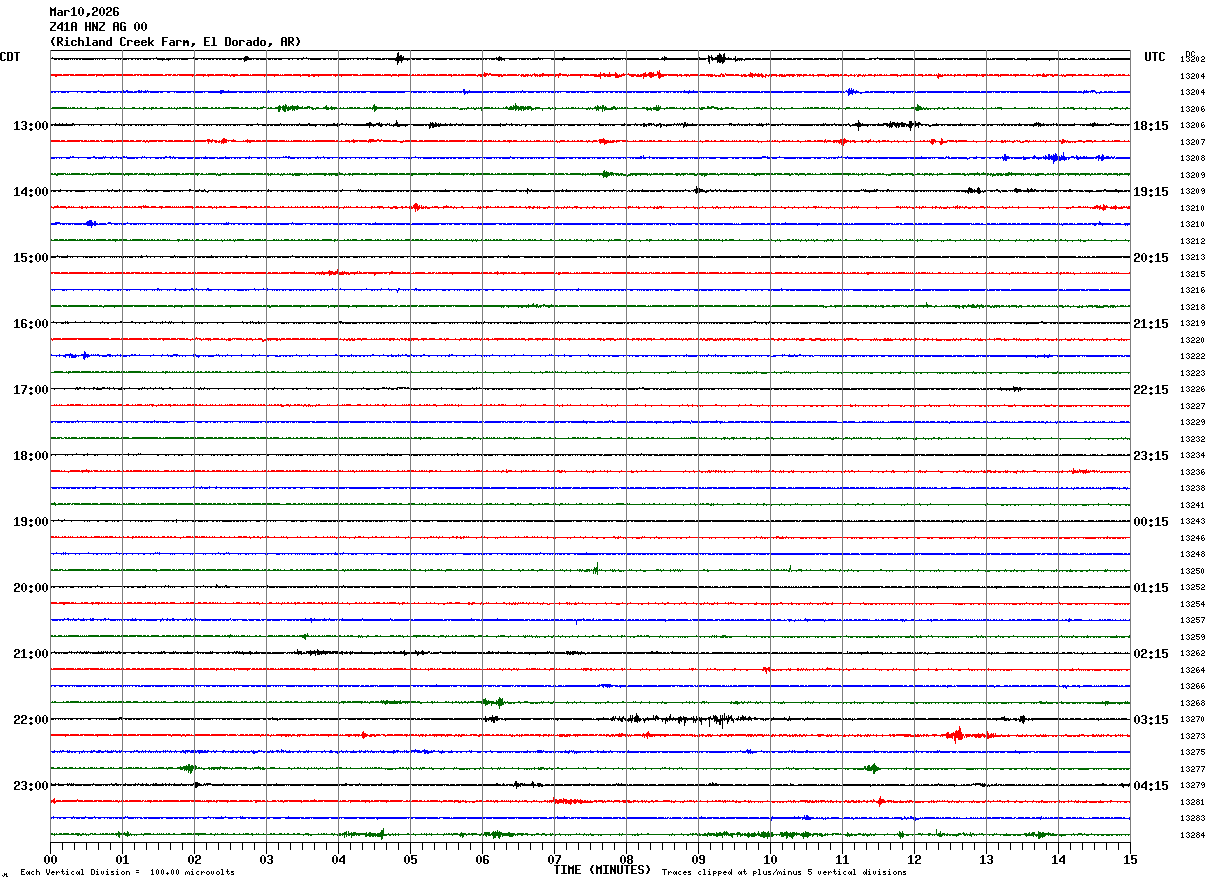Click the "14" minute tick label
This screenshot has width=1210, height=886.
click(x=1058, y=859)
